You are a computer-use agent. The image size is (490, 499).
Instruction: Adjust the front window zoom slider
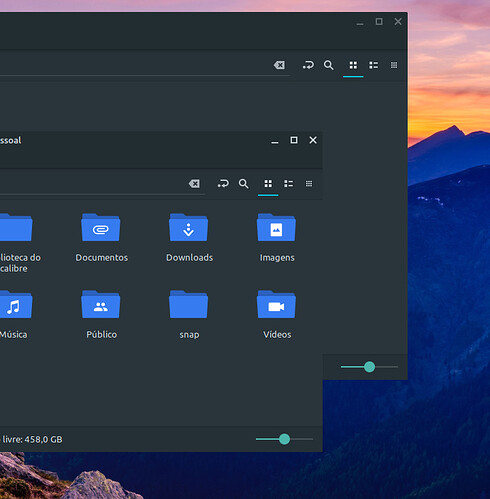(284, 439)
